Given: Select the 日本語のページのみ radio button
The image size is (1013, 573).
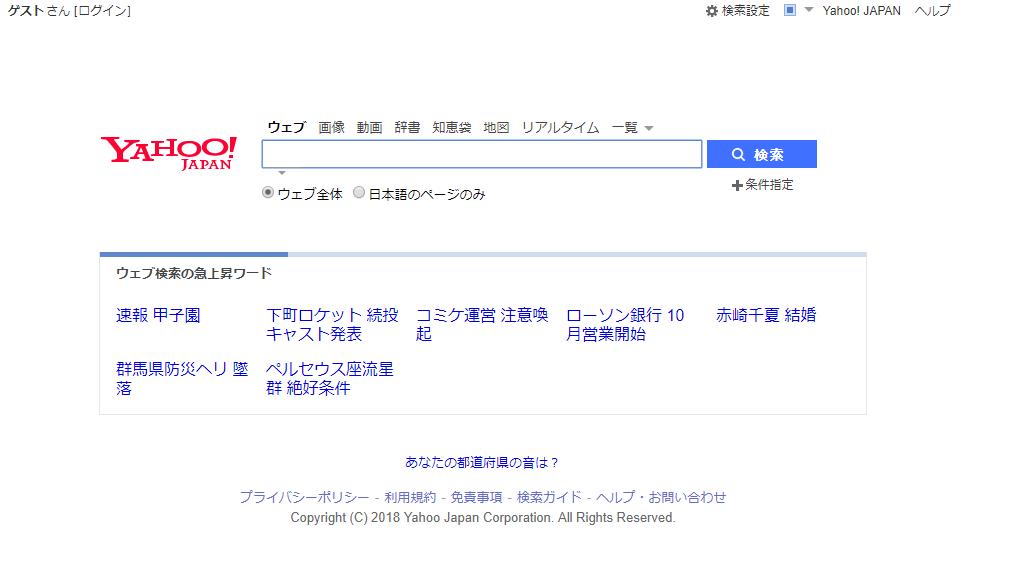Looking at the screenshot, I should coord(359,193).
